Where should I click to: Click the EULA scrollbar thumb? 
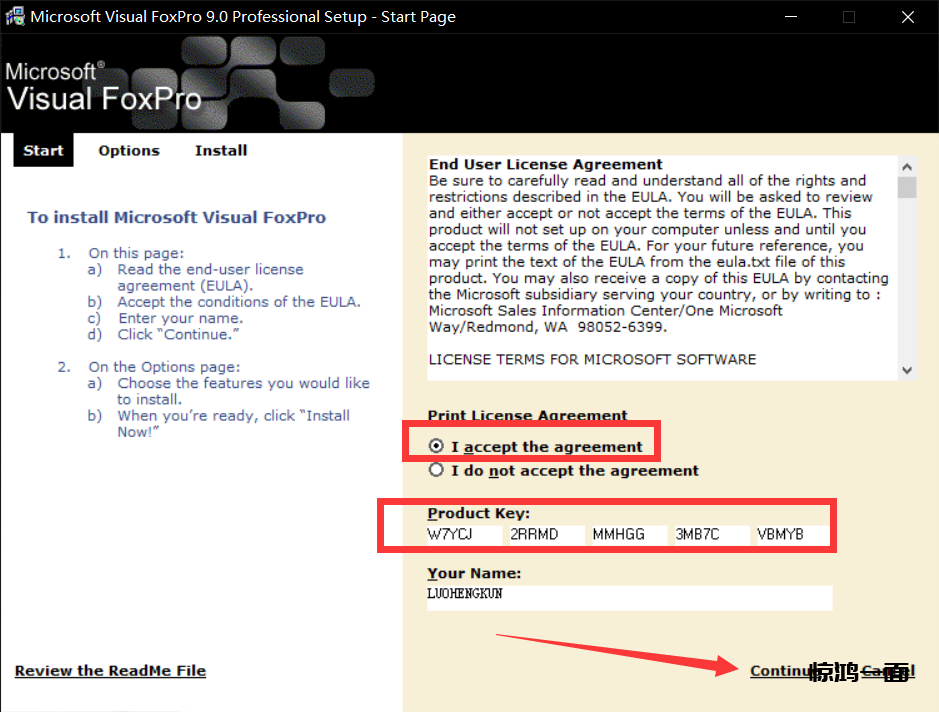[x=907, y=189]
